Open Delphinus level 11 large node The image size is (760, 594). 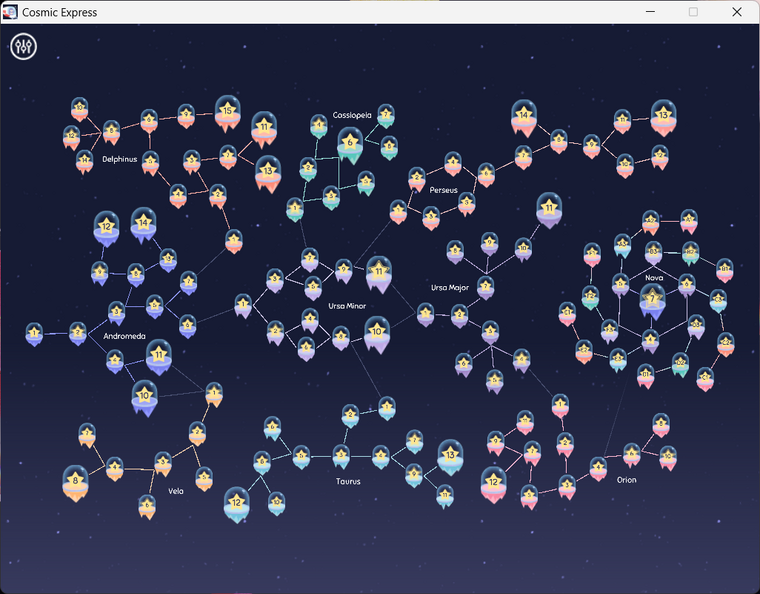coord(264,129)
